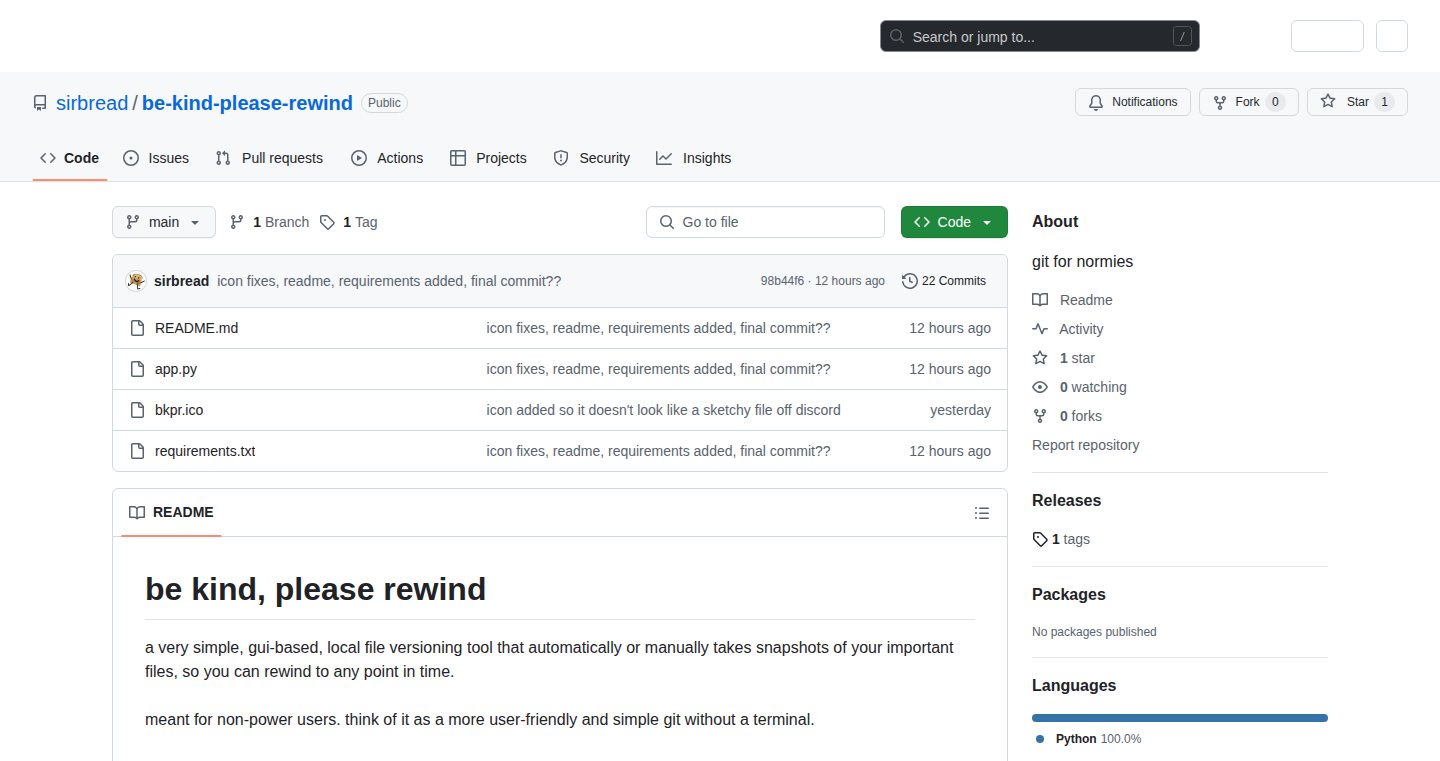Viewport: 1440px width, 761px height.
Task: Click the latest commit message in header row
Action: [x=389, y=281]
